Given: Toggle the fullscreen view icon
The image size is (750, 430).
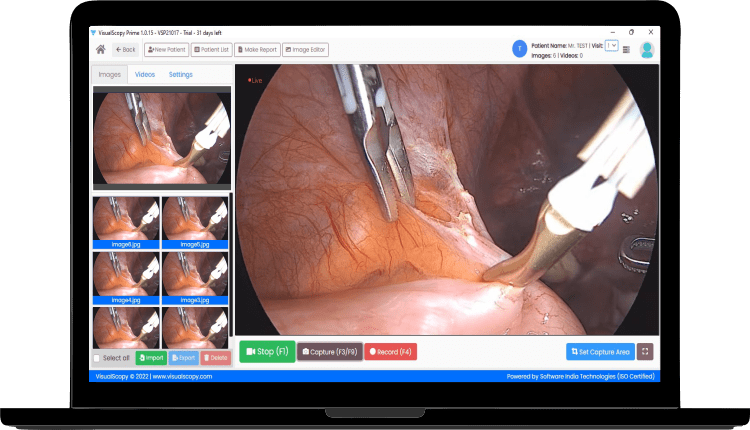Looking at the screenshot, I should click(x=645, y=352).
